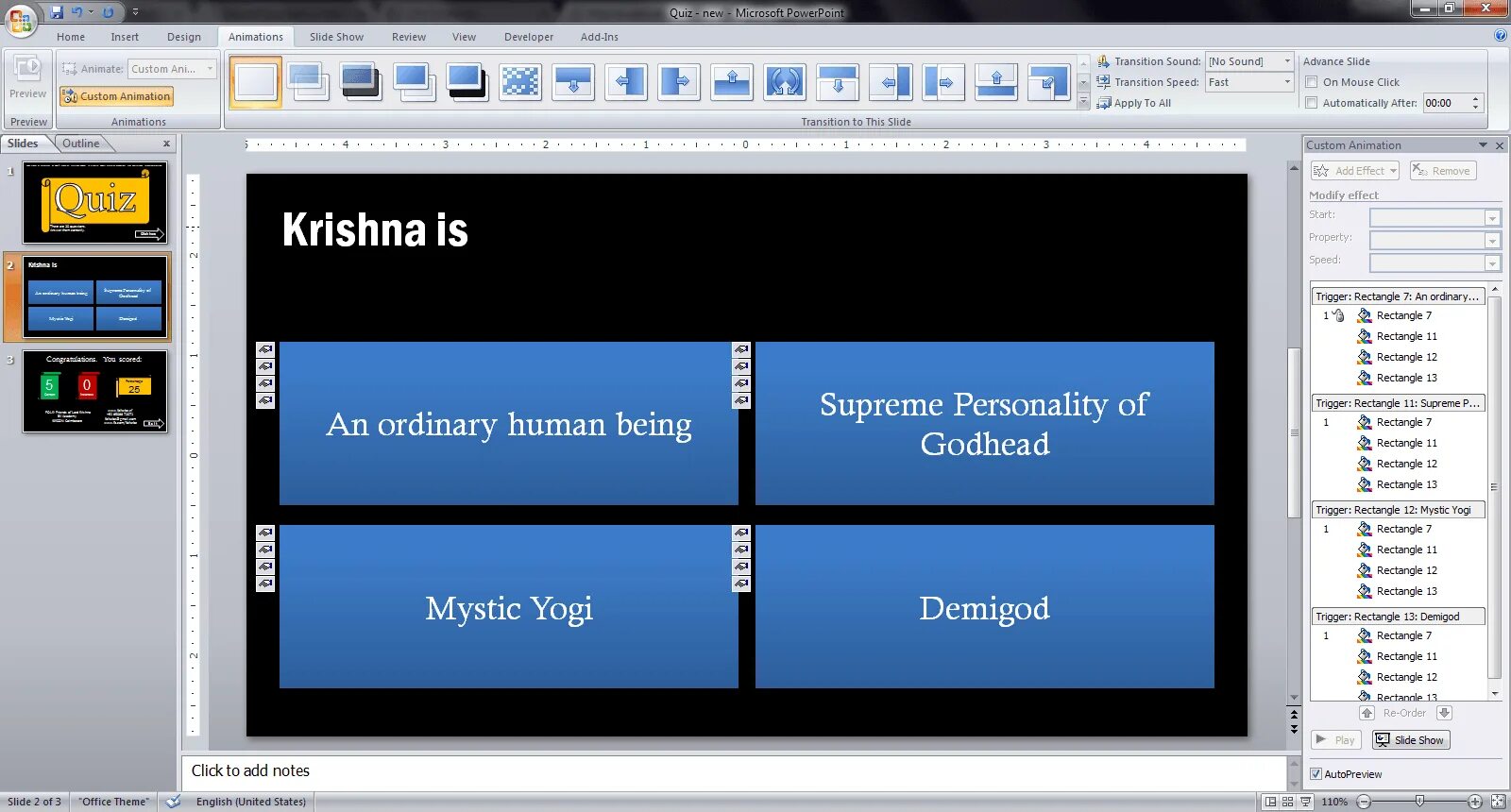Enable On Mouse Click advance option

coord(1312,82)
